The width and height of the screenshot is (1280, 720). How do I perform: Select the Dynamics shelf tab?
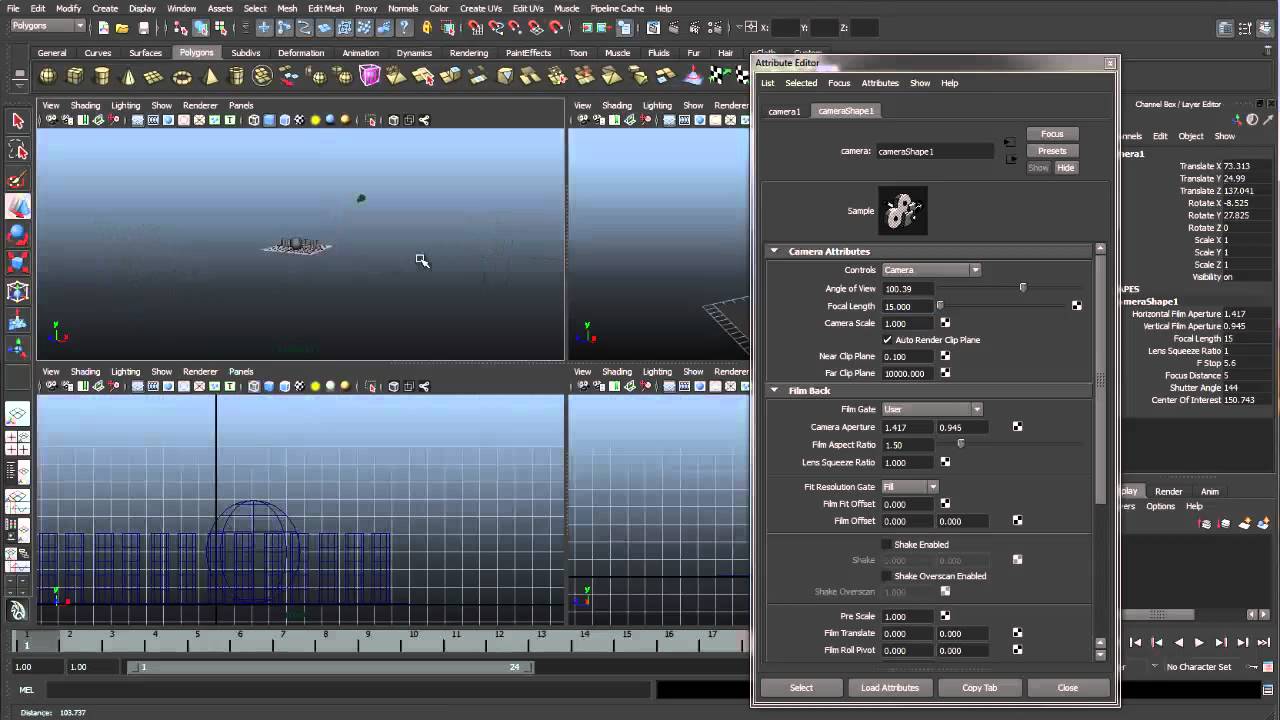[x=414, y=53]
